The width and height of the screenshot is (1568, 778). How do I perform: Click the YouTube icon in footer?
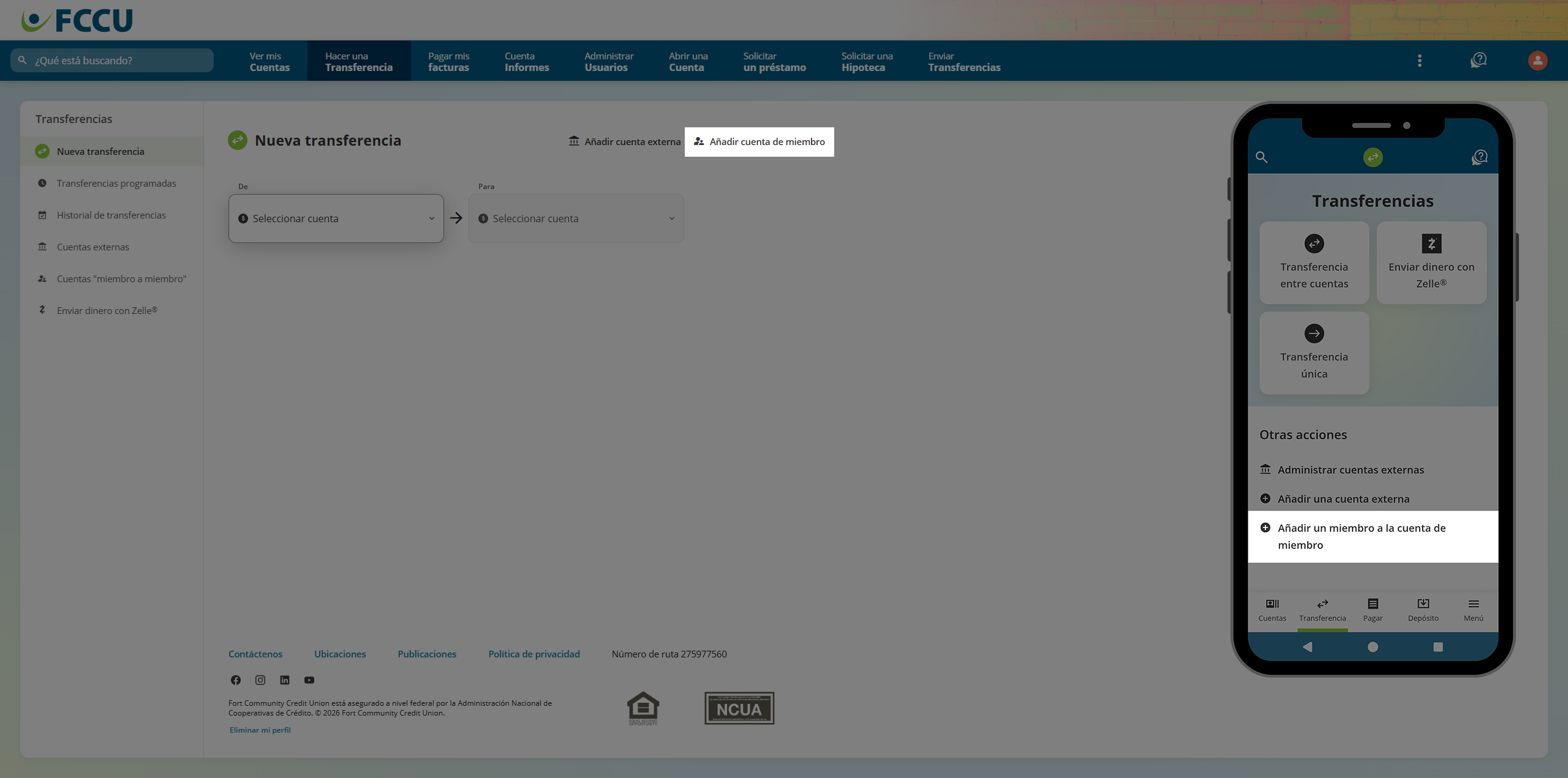pyautogui.click(x=309, y=680)
